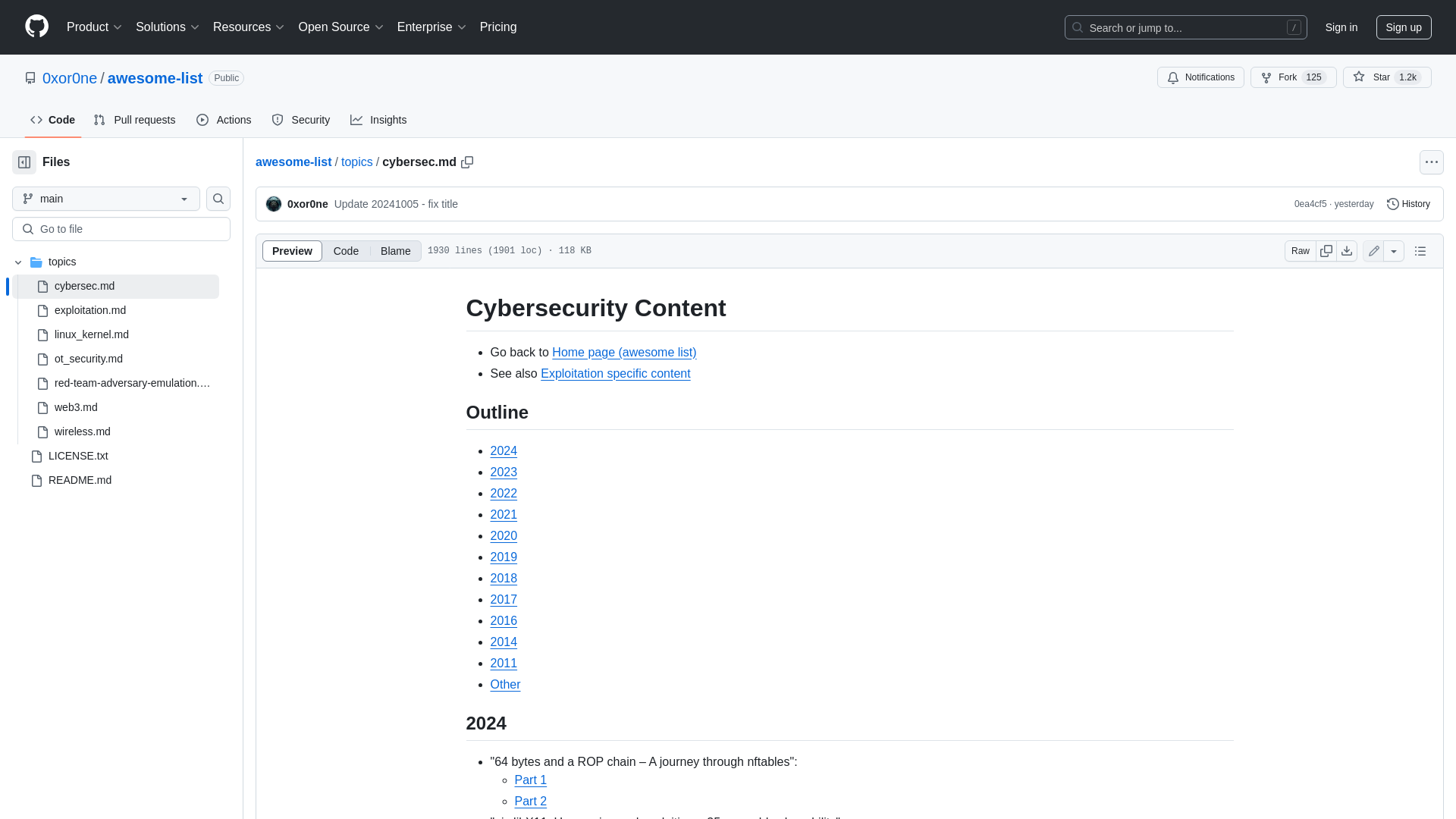The width and height of the screenshot is (1456, 819).
Task: Open commit message Update 20241005 link
Action: click(x=396, y=204)
